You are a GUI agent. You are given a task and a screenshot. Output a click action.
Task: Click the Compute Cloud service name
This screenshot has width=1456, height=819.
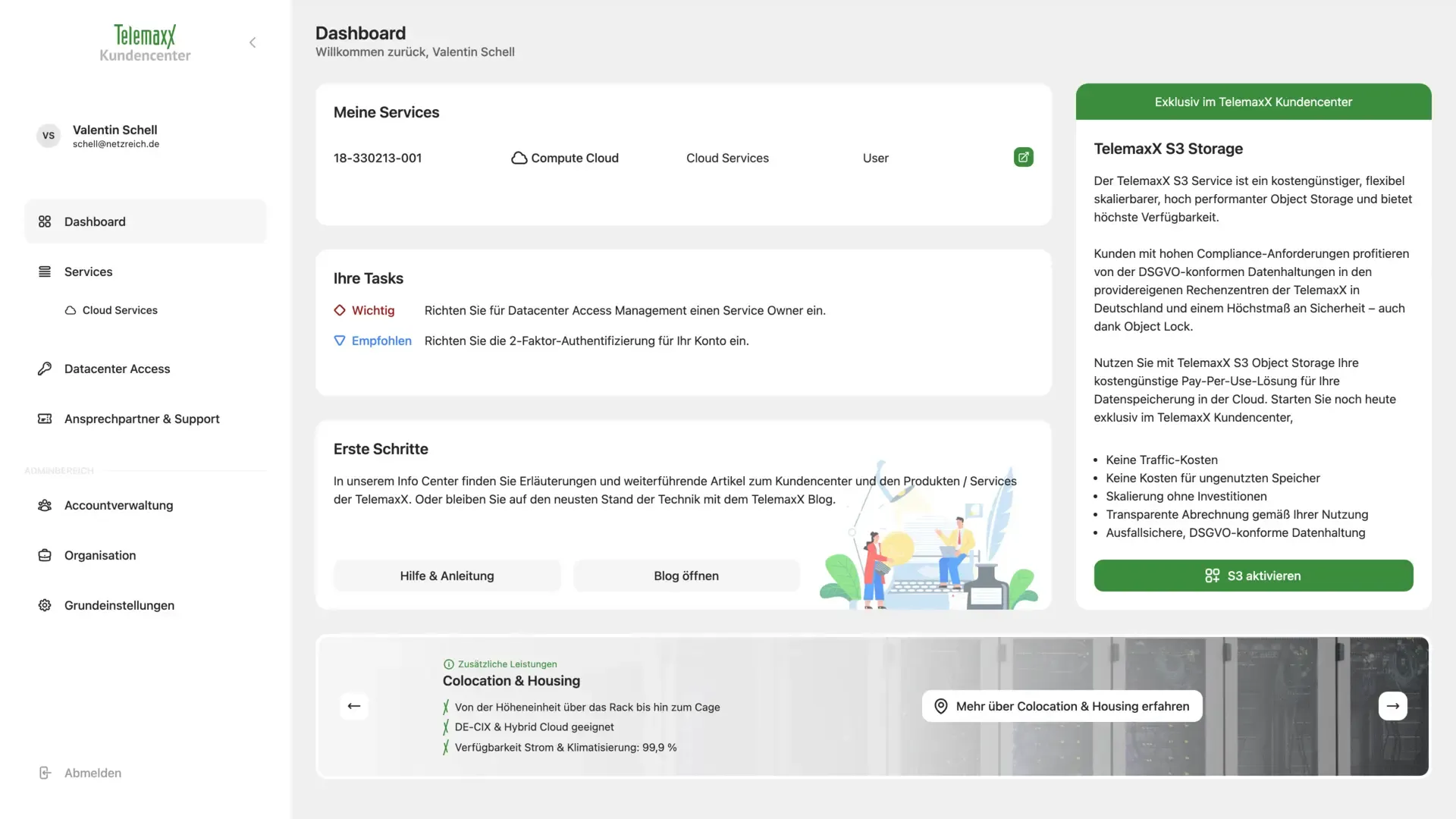(575, 158)
